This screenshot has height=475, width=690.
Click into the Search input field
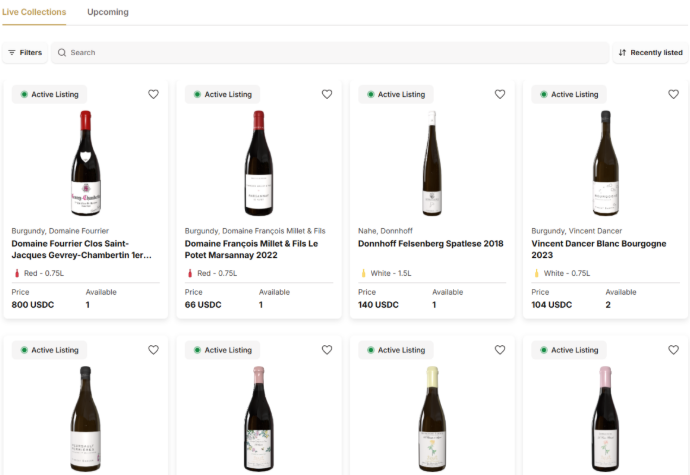(x=330, y=52)
